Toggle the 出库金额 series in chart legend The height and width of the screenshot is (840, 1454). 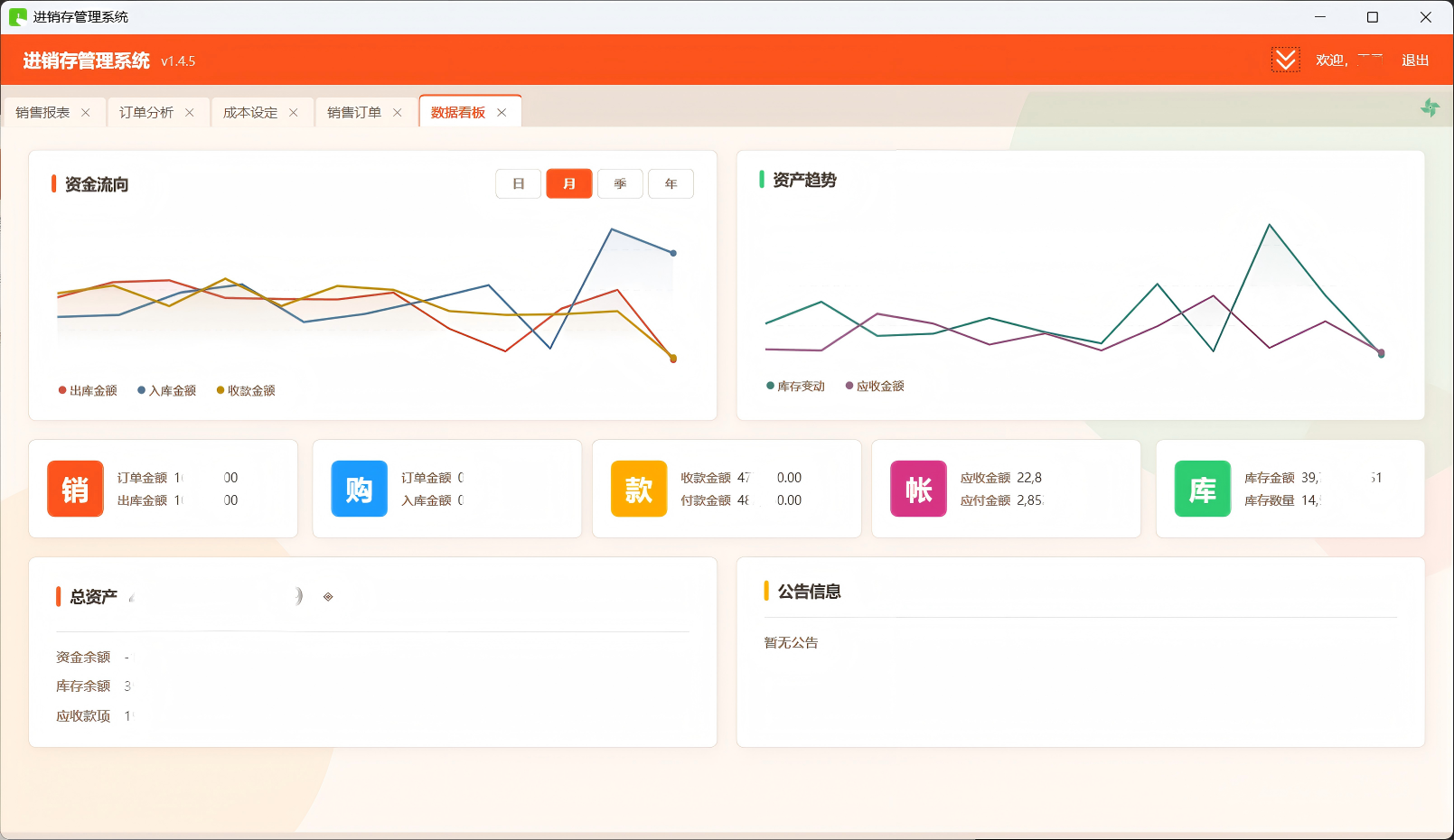(88, 390)
